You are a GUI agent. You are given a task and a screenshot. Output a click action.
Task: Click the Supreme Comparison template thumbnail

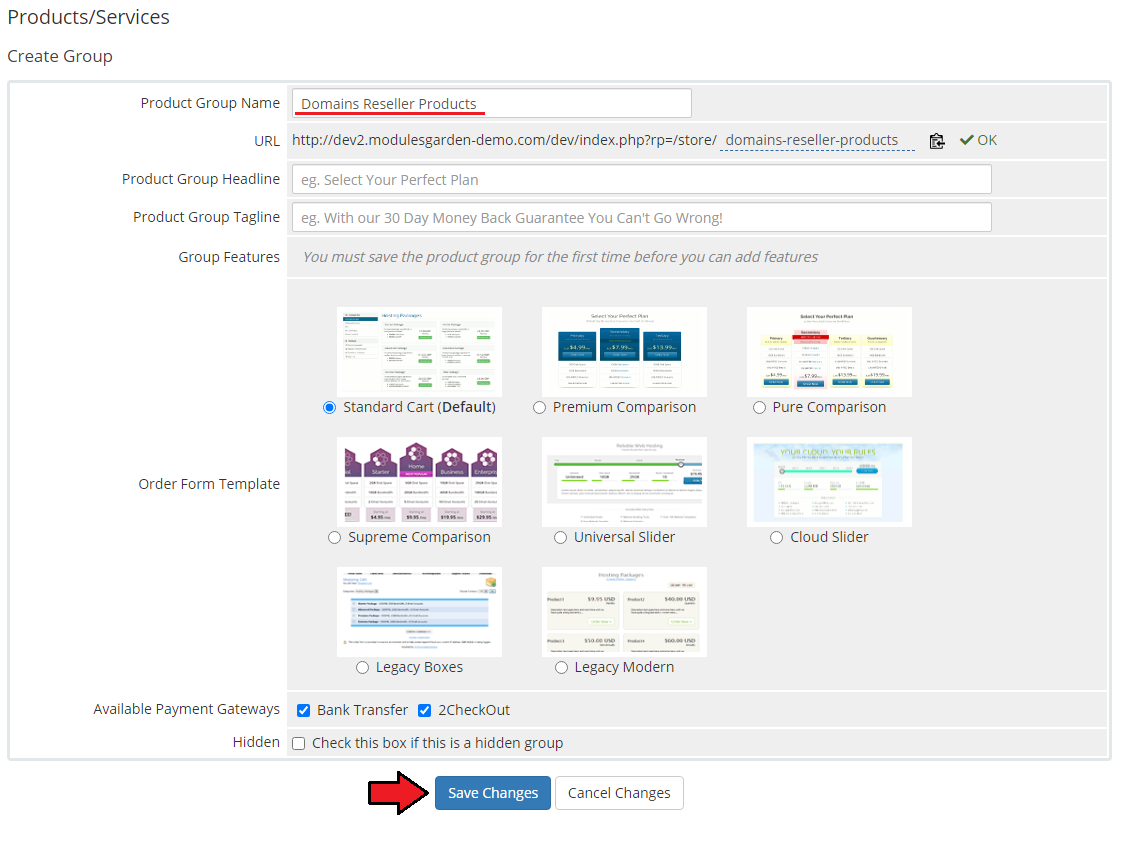(x=419, y=482)
